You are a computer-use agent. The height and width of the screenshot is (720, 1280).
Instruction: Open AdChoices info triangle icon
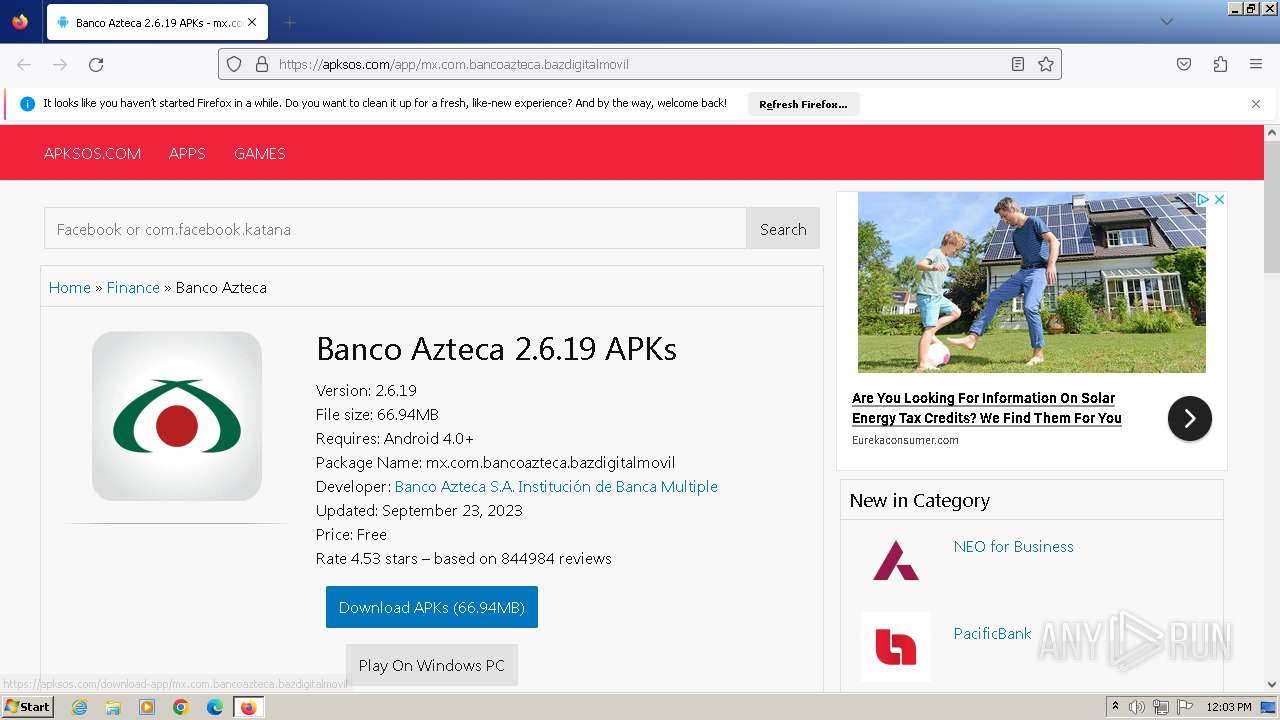pos(1204,200)
